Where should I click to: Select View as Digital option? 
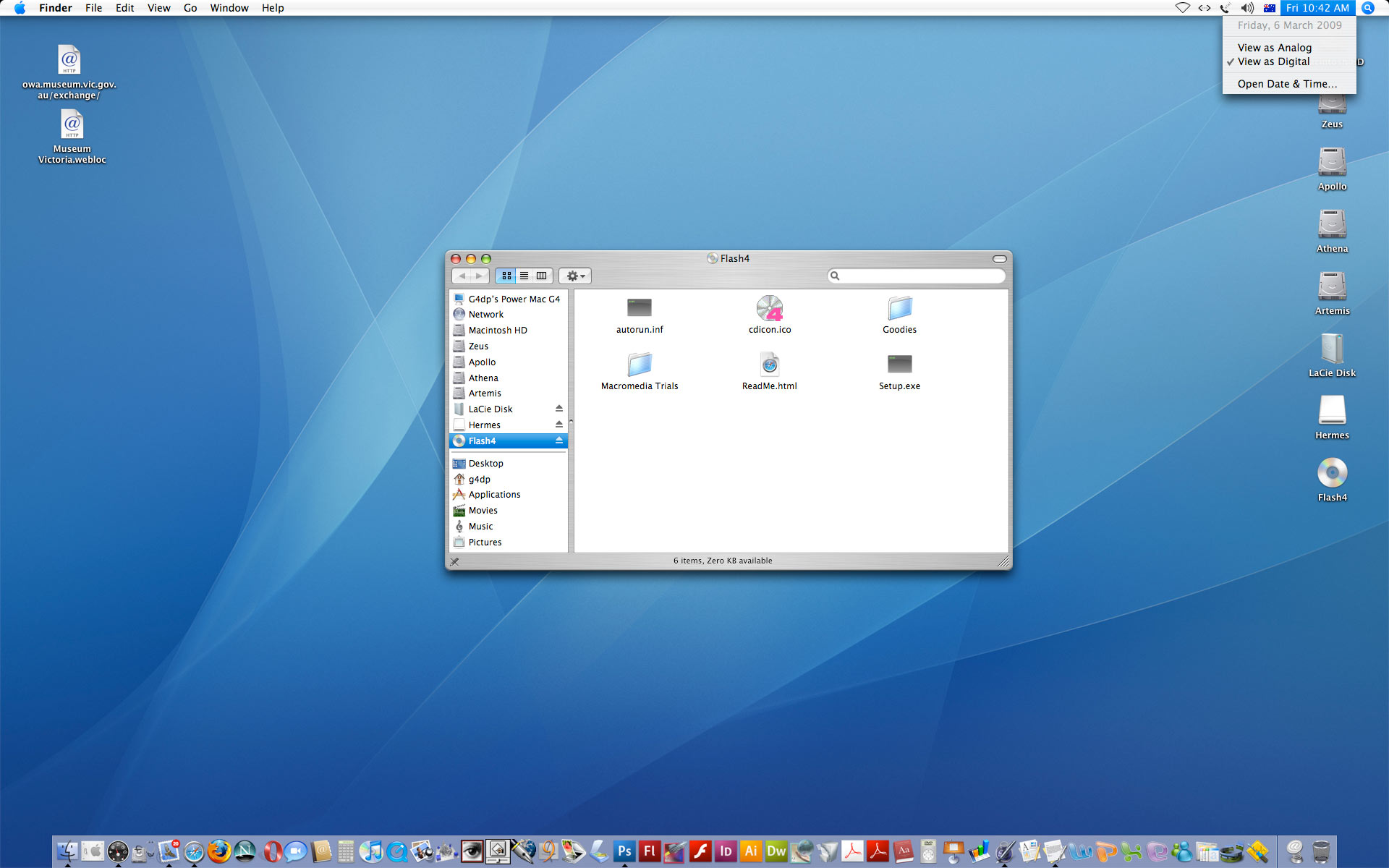(x=1273, y=62)
